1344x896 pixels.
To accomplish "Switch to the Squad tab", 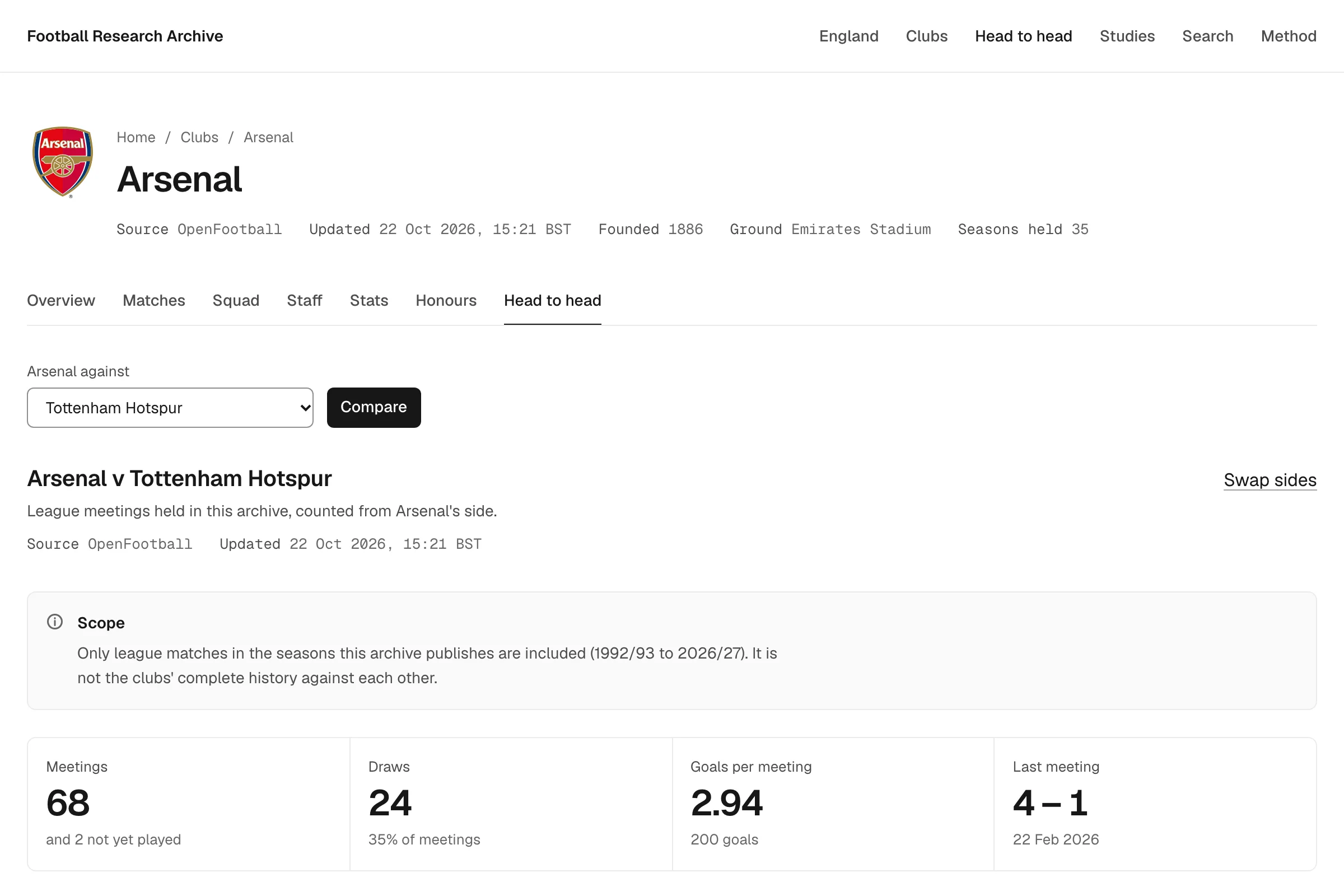I will 236,301.
